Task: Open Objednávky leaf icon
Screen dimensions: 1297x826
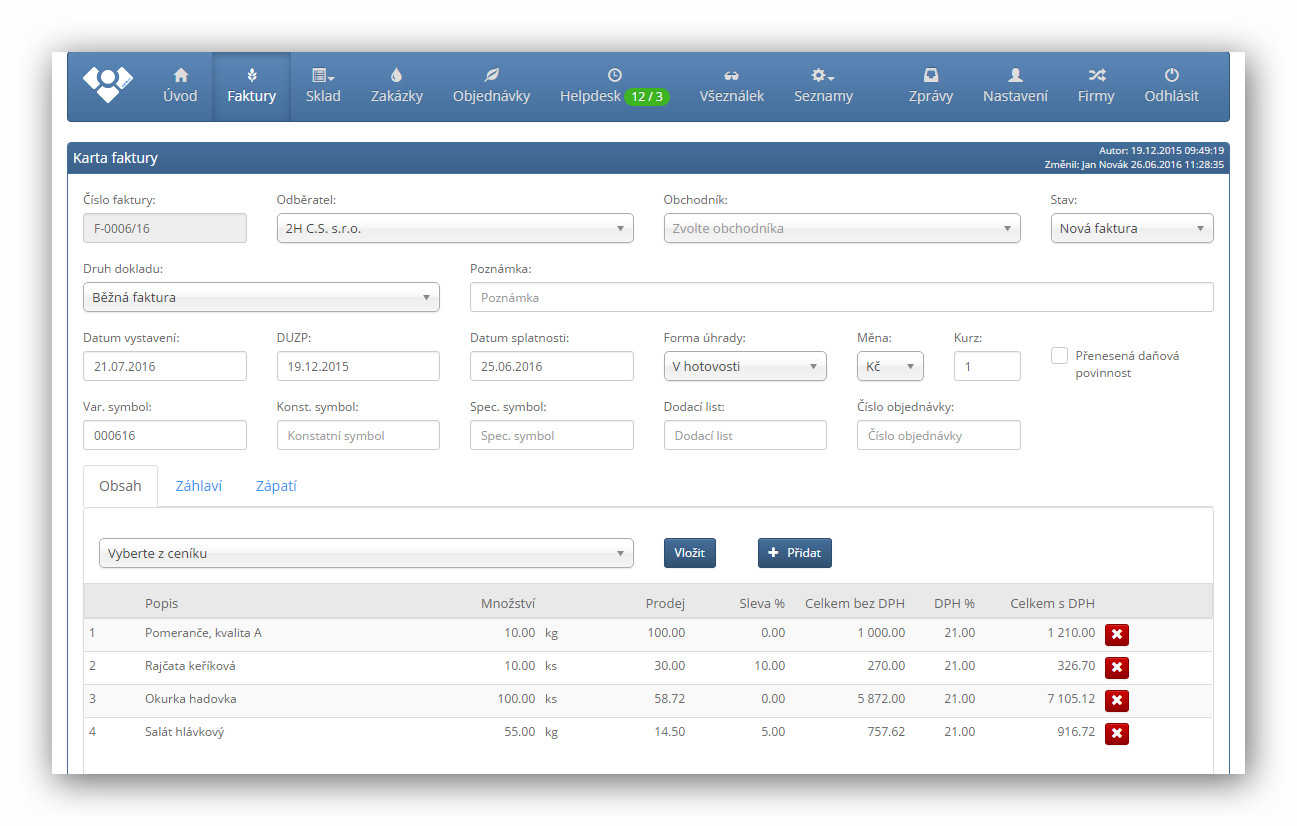Action: [491, 75]
